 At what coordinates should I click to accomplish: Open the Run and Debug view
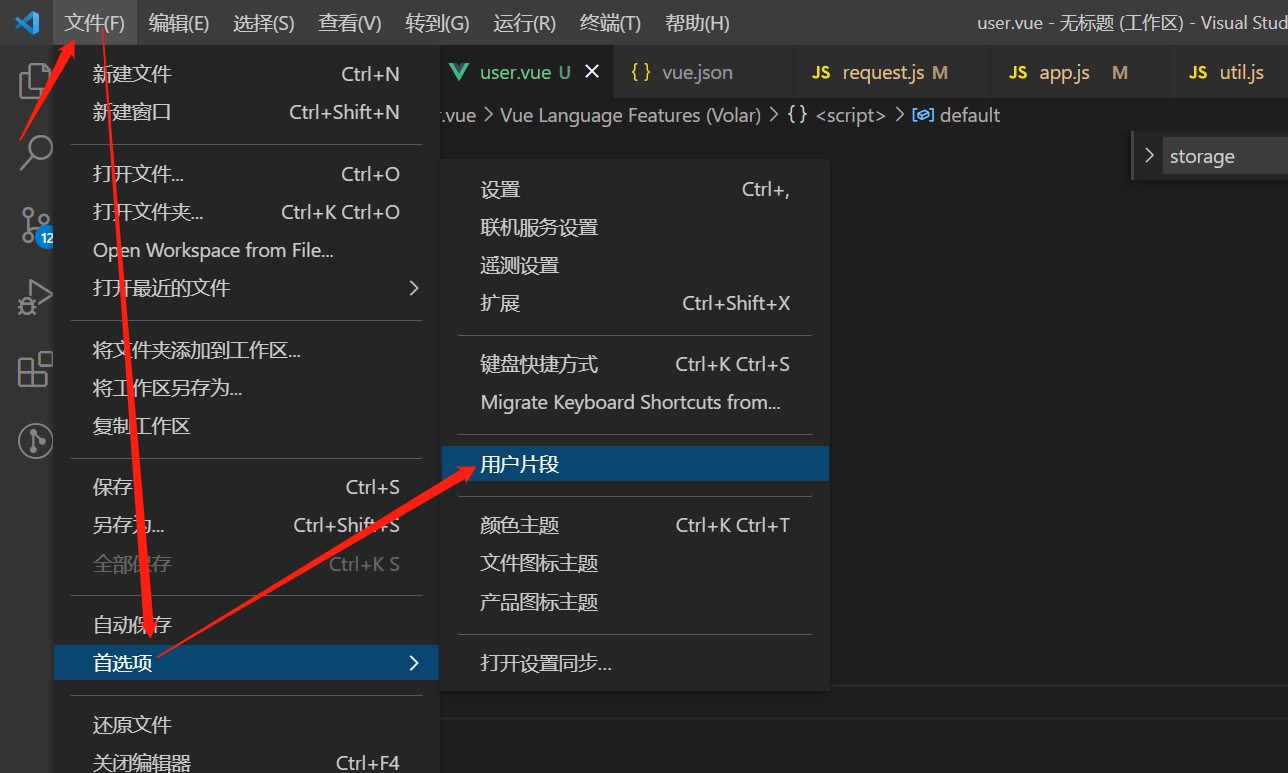tap(35, 298)
